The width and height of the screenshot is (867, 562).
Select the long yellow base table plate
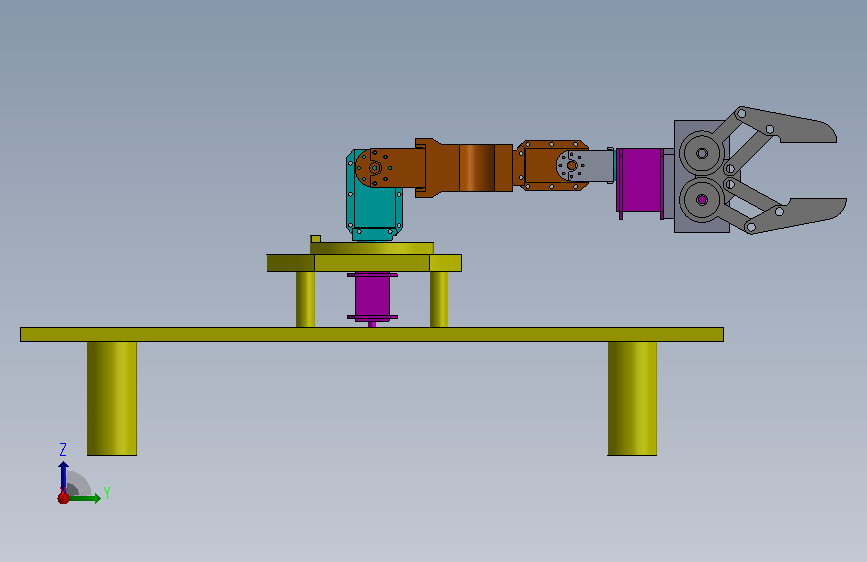372,334
